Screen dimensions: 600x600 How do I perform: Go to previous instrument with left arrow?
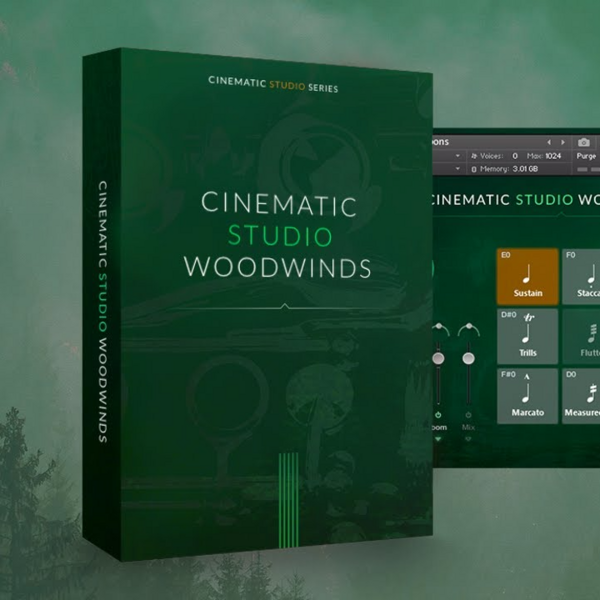point(549,142)
